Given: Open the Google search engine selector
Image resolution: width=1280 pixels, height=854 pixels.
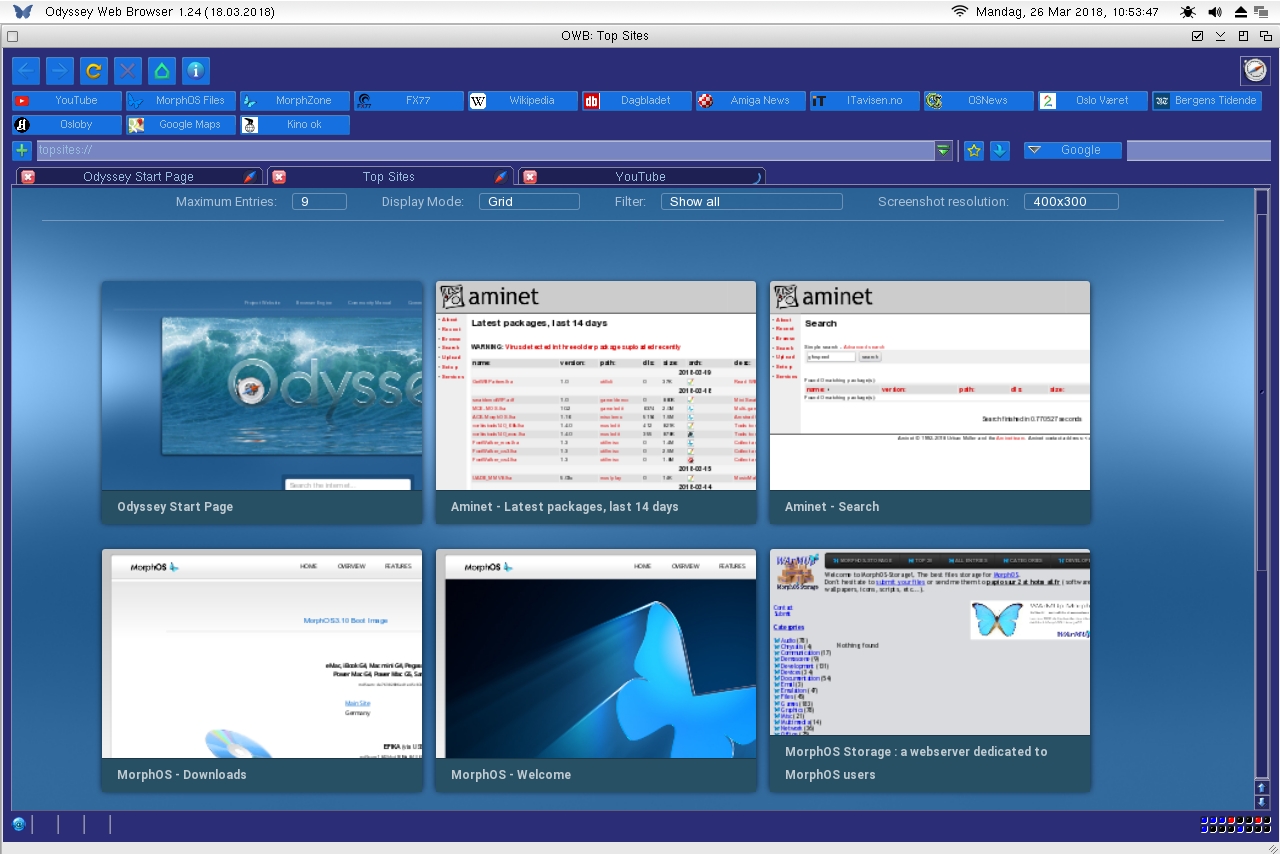Looking at the screenshot, I should 1071,150.
